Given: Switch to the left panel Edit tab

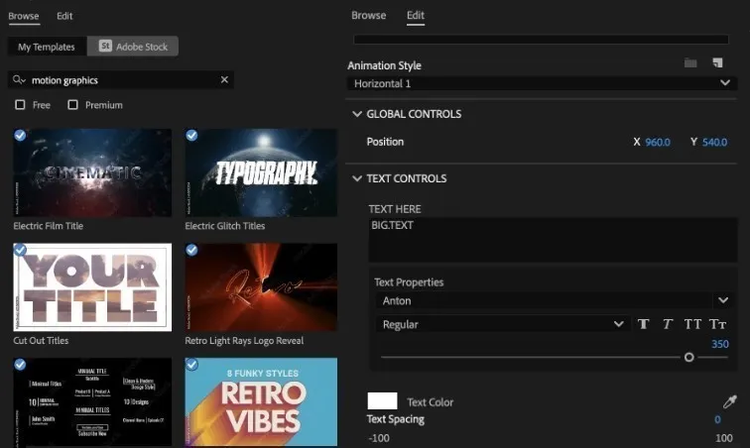Looking at the screenshot, I should [x=65, y=16].
